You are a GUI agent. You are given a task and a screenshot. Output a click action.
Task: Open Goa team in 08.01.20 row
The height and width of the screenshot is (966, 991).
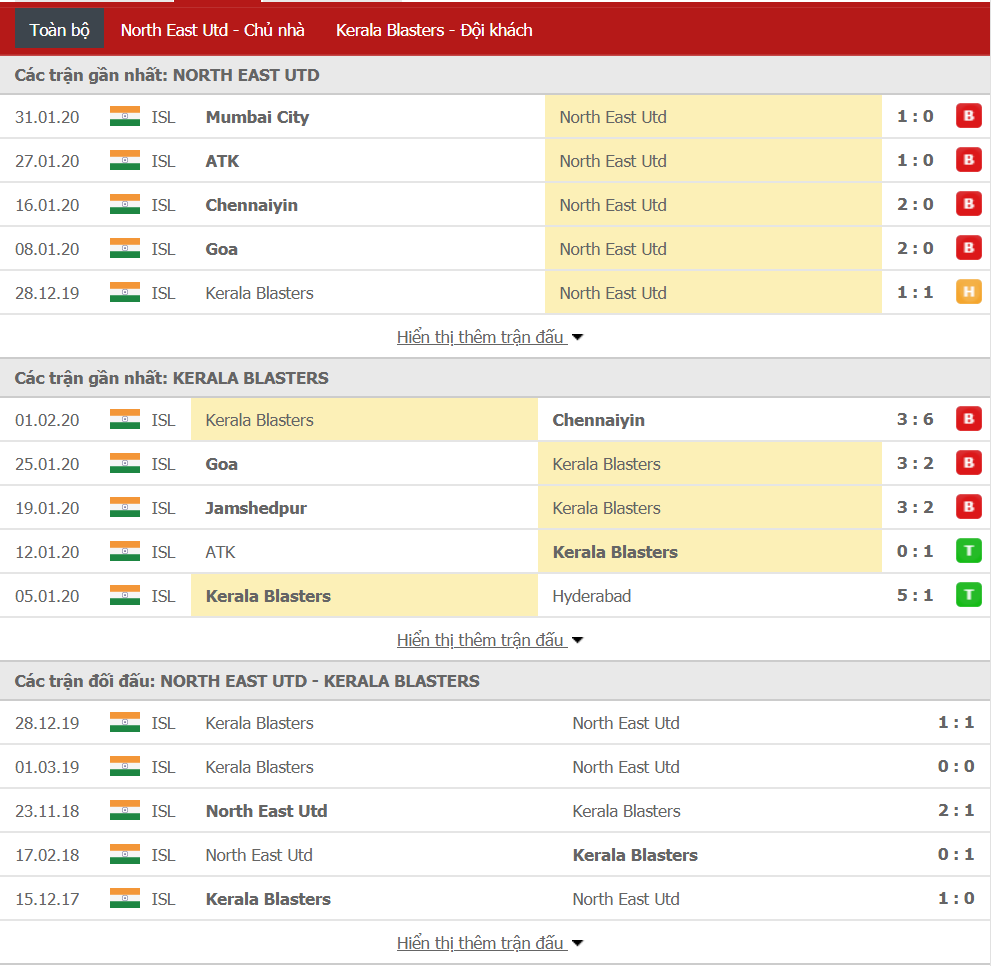click(x=221, y=249)
